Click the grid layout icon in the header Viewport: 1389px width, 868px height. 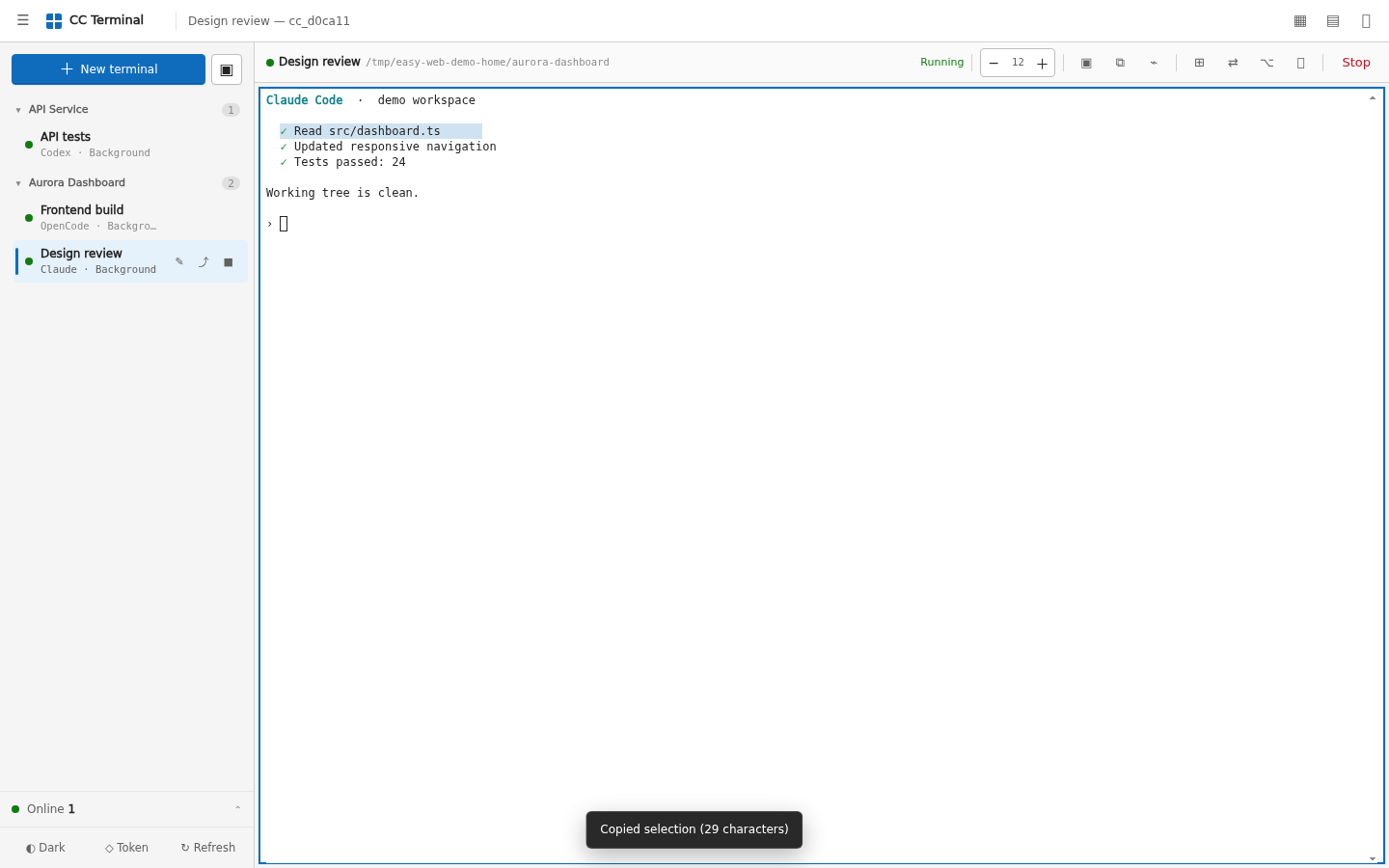1300,20
